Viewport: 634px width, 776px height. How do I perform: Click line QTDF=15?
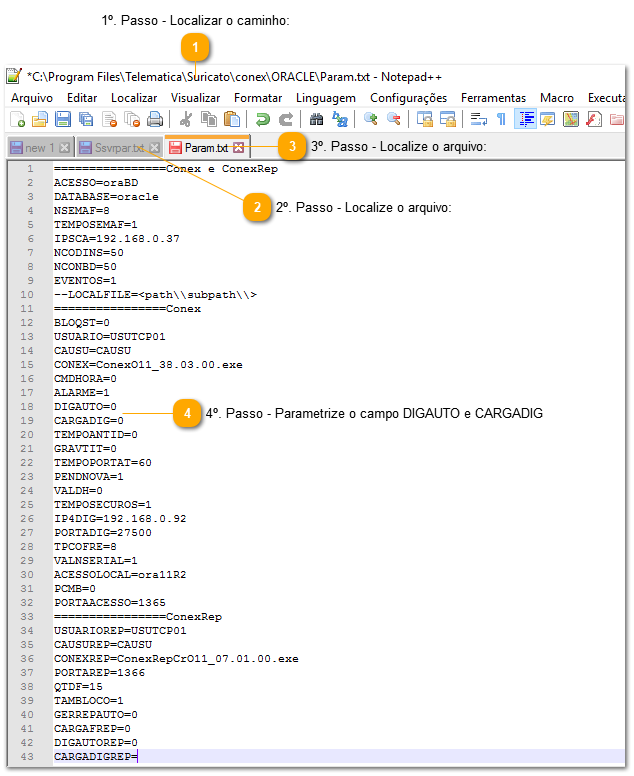pyautogui.click(x=78, y=687)
